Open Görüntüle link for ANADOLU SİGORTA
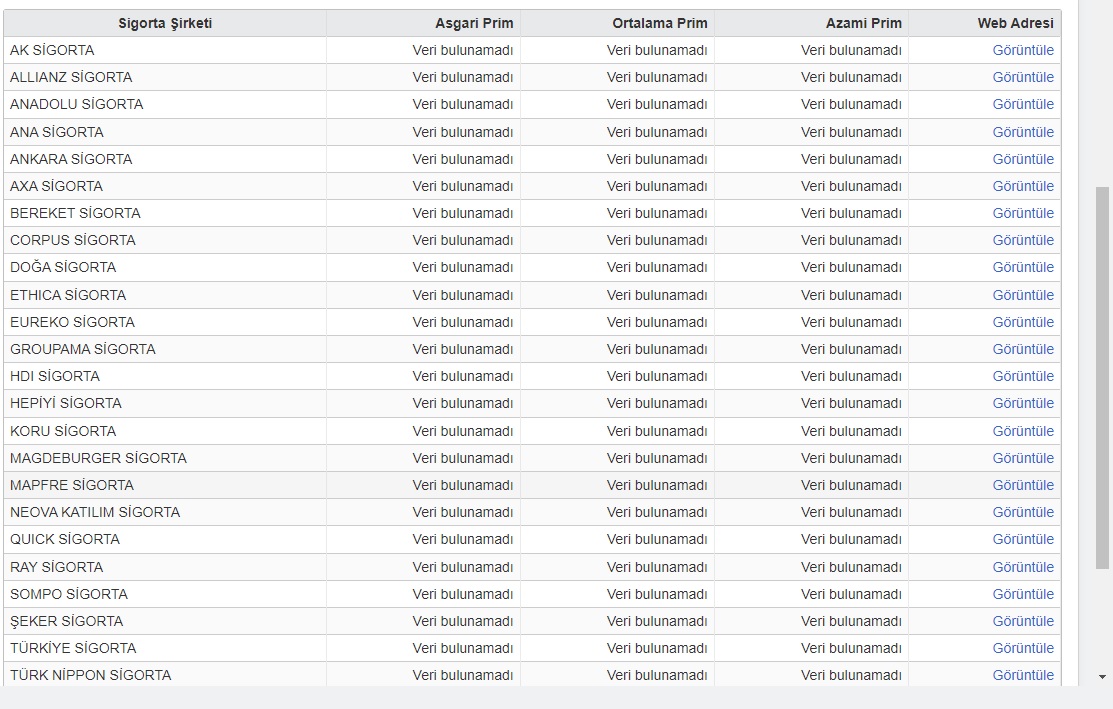 (x=1023, y=104)
